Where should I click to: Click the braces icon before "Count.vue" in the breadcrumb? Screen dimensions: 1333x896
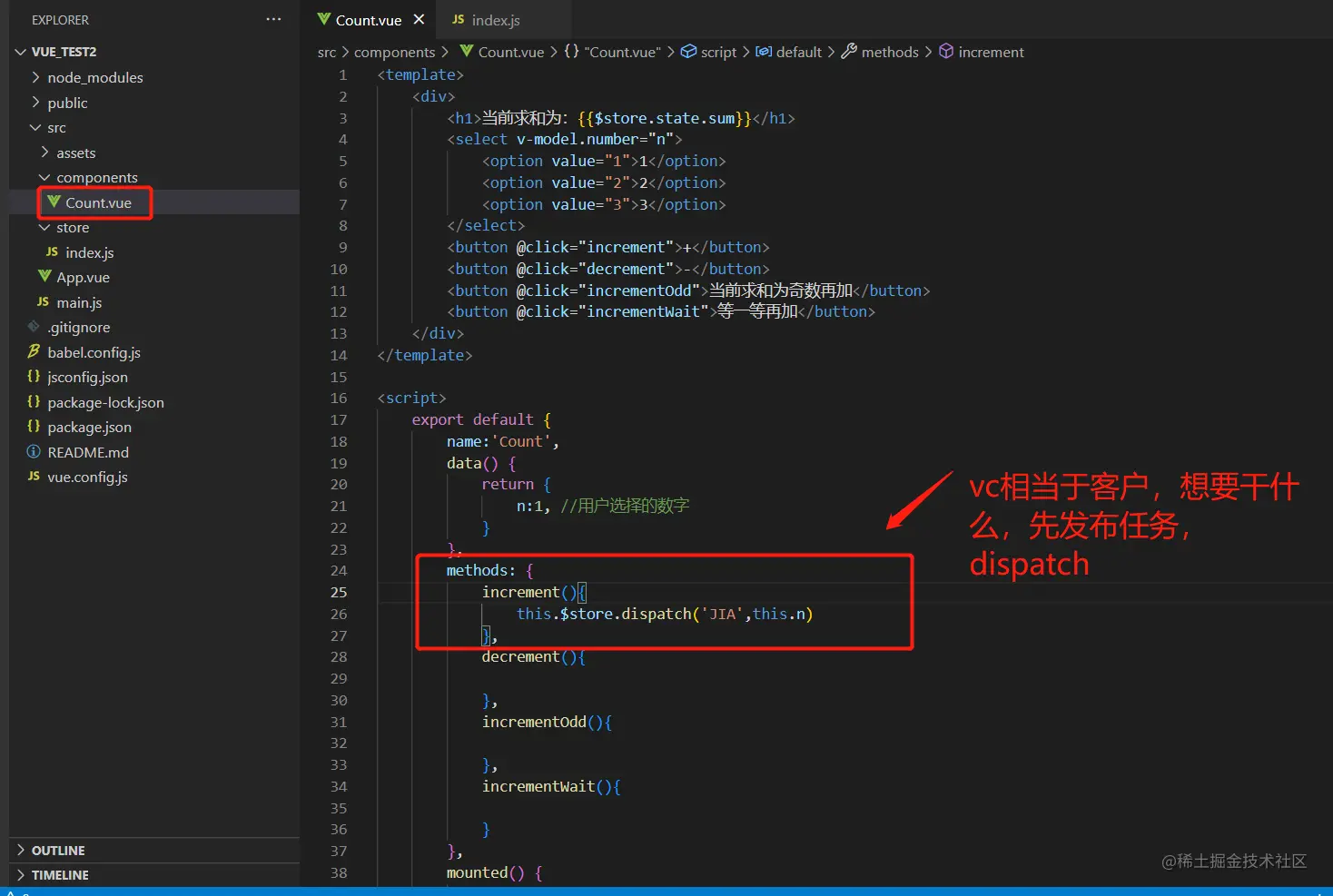click(571, 51)
